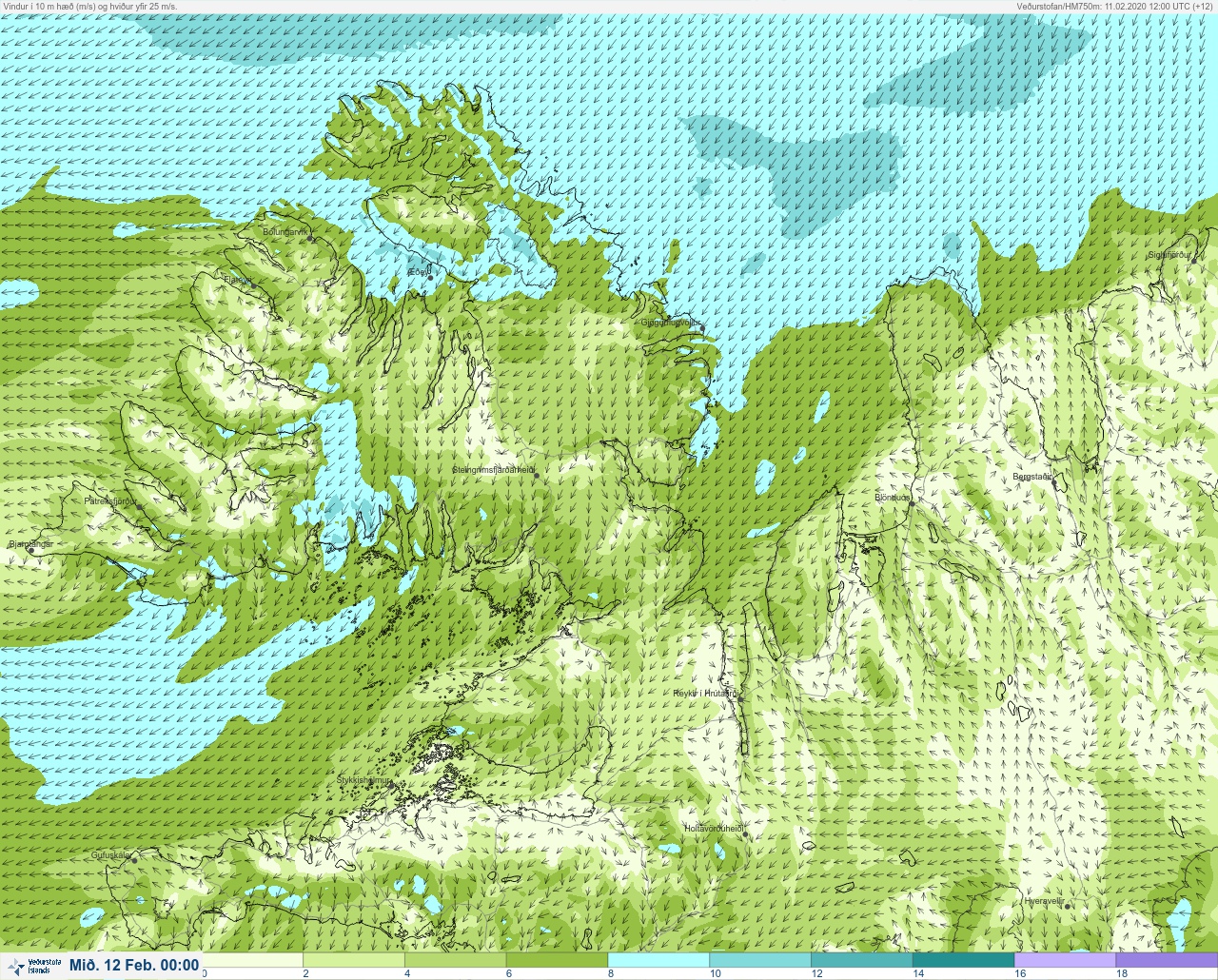Click the Mið. 12 Feb. 00:00 timestamp
Viewport: 1218px width, 980px height.
(x=134, y=966)
